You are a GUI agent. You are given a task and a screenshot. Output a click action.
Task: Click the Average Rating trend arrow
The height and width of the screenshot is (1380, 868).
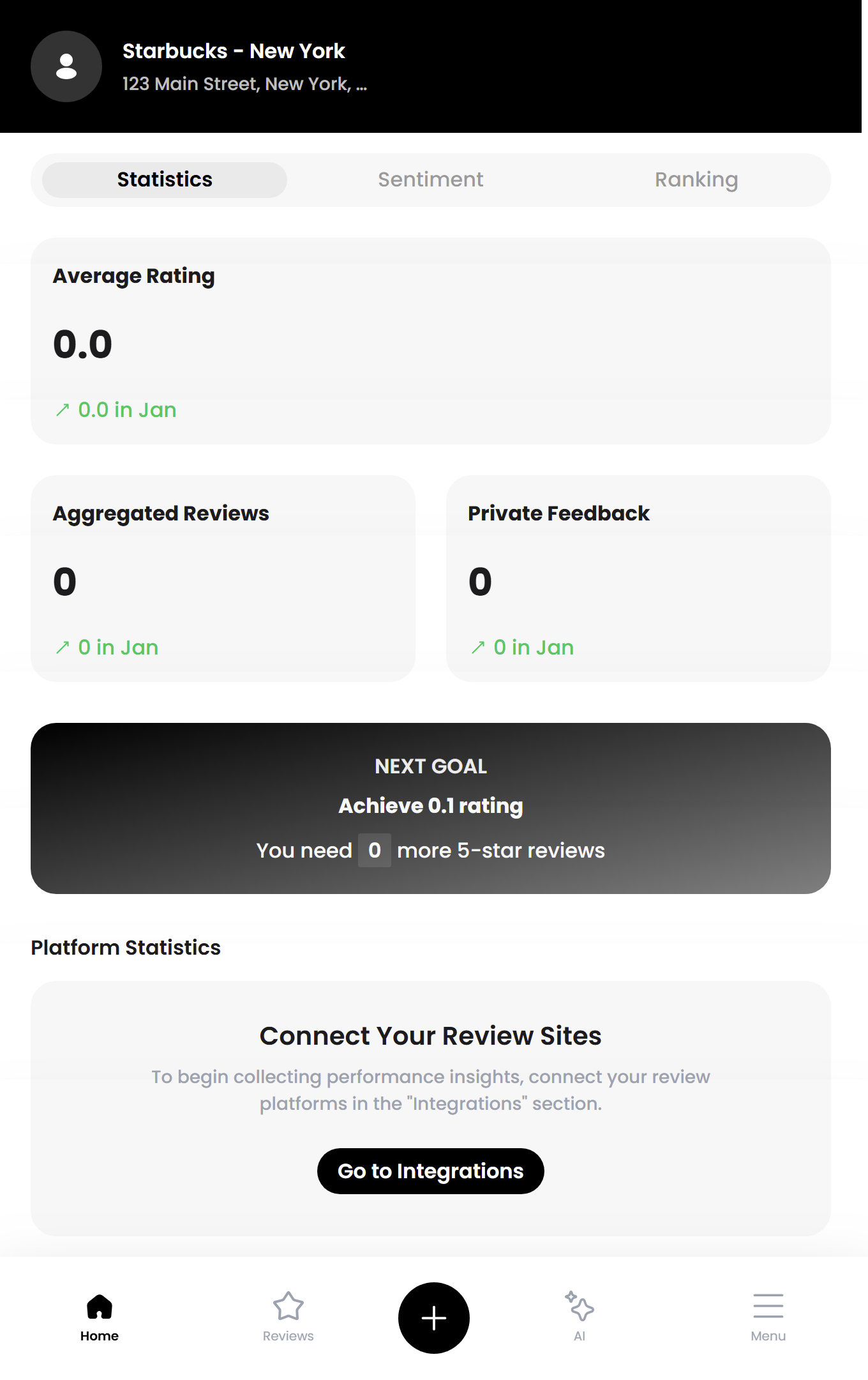click(63, 410)
